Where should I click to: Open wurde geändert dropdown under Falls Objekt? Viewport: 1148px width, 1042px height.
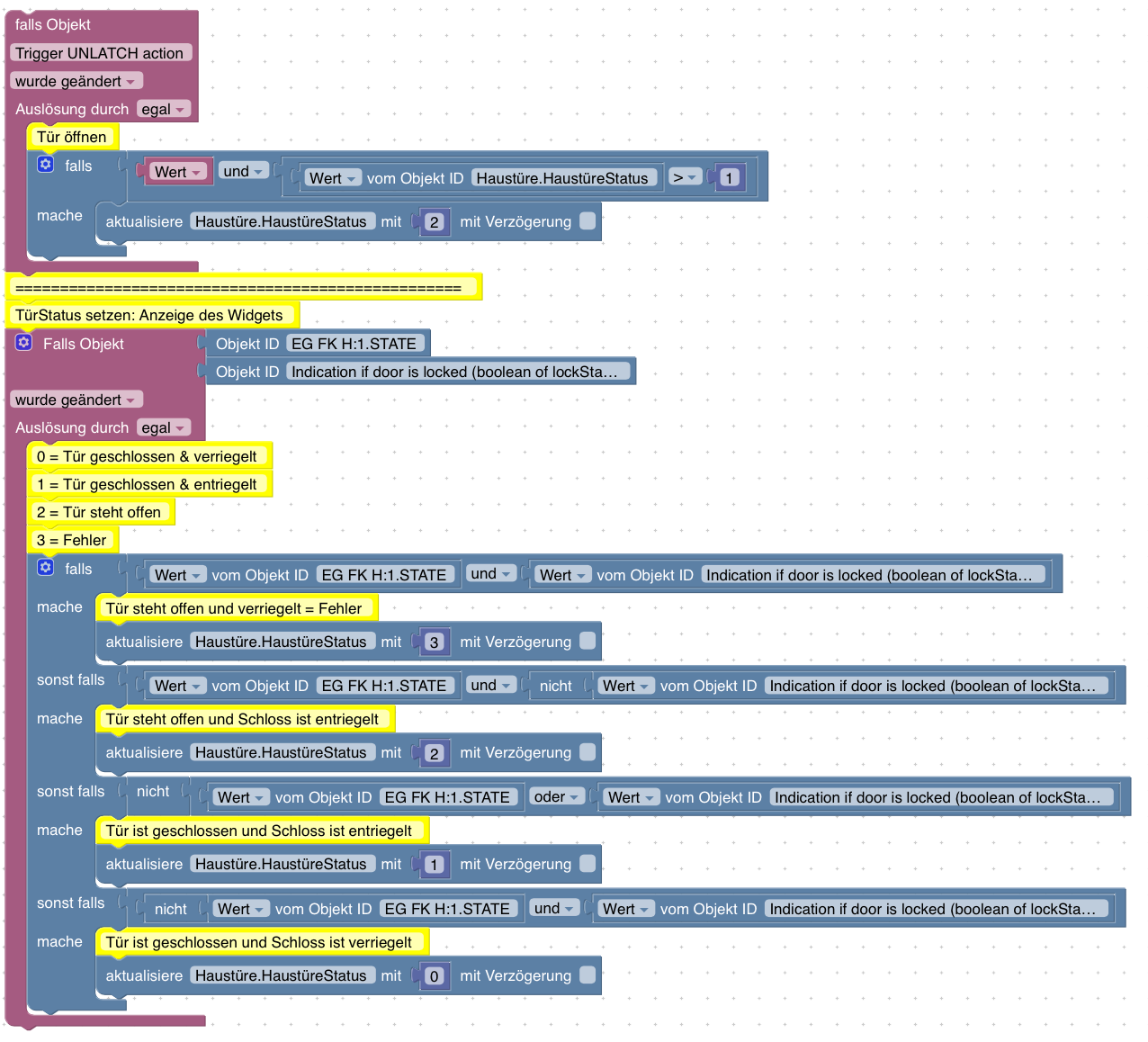76,400
